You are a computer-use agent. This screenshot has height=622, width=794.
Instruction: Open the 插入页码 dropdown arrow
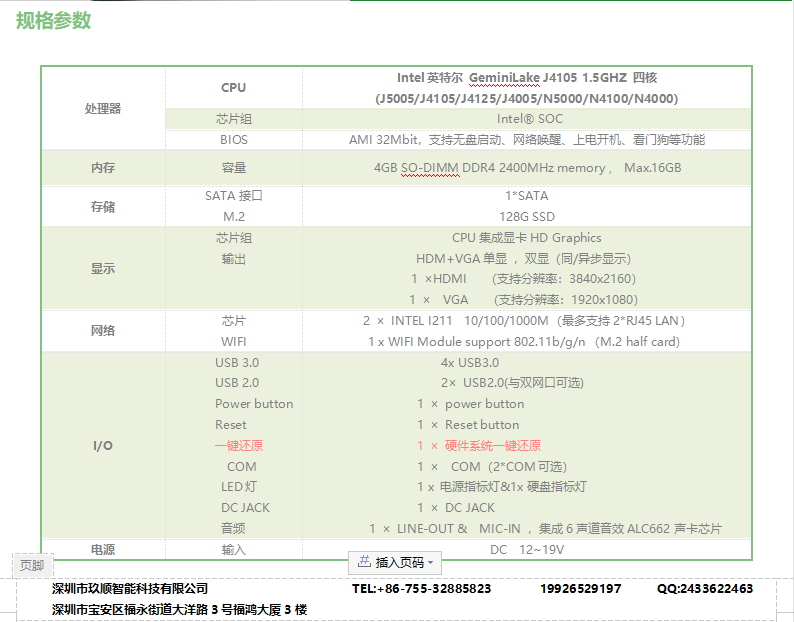(431, 563)
